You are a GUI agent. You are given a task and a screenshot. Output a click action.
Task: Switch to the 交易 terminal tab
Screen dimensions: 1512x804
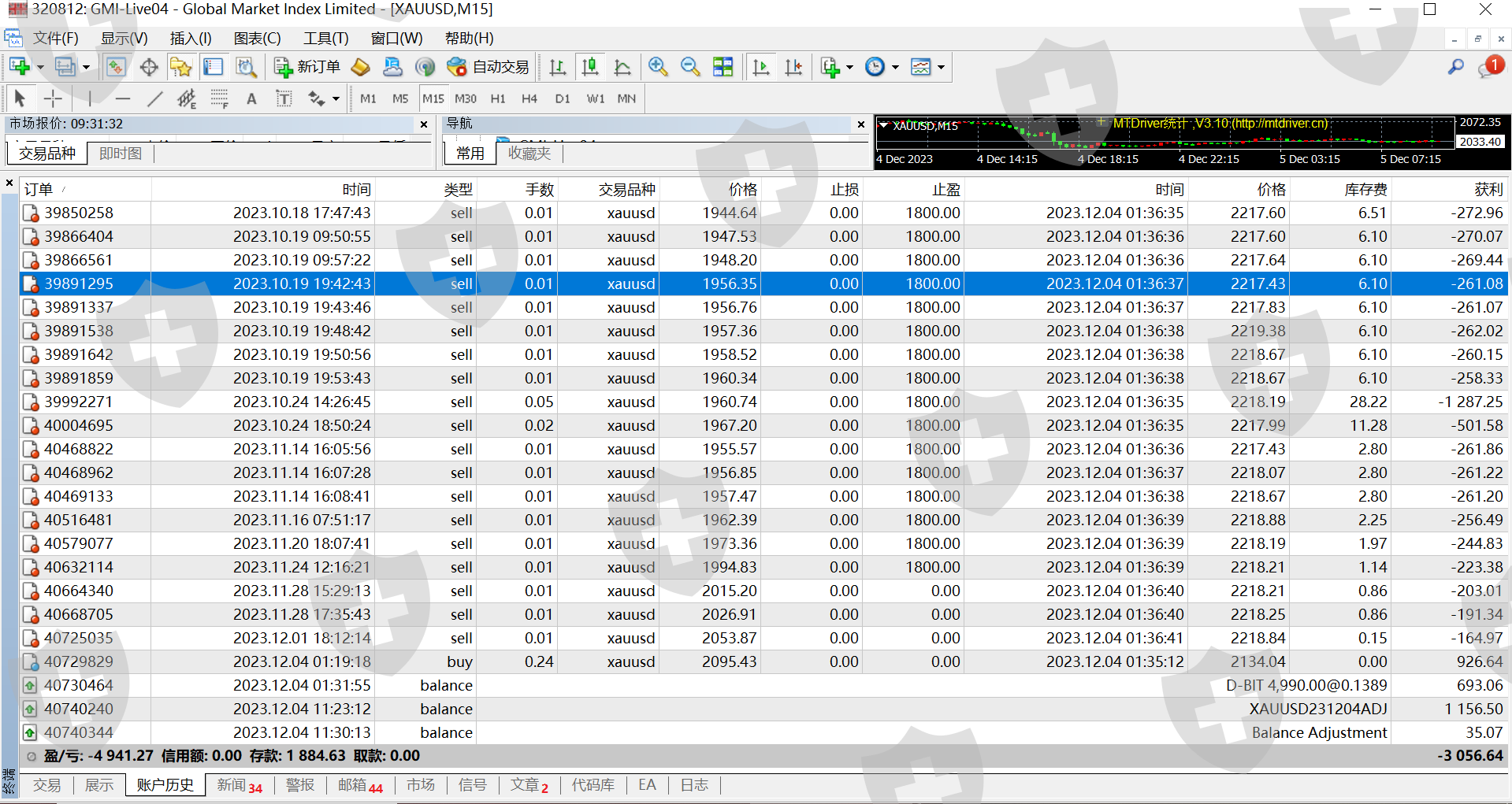point(46,785)
